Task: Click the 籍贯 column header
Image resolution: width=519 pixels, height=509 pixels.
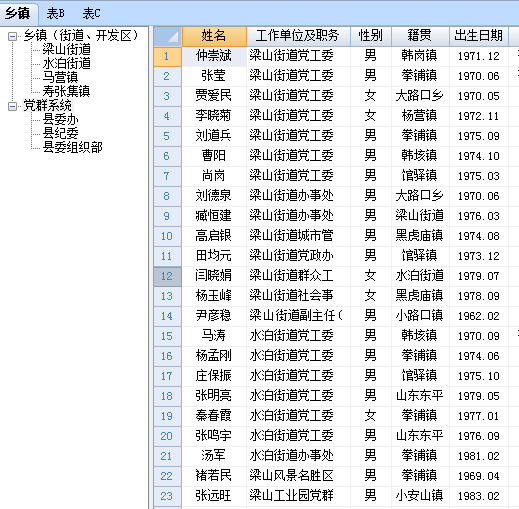Action: (x=420, y=37)
